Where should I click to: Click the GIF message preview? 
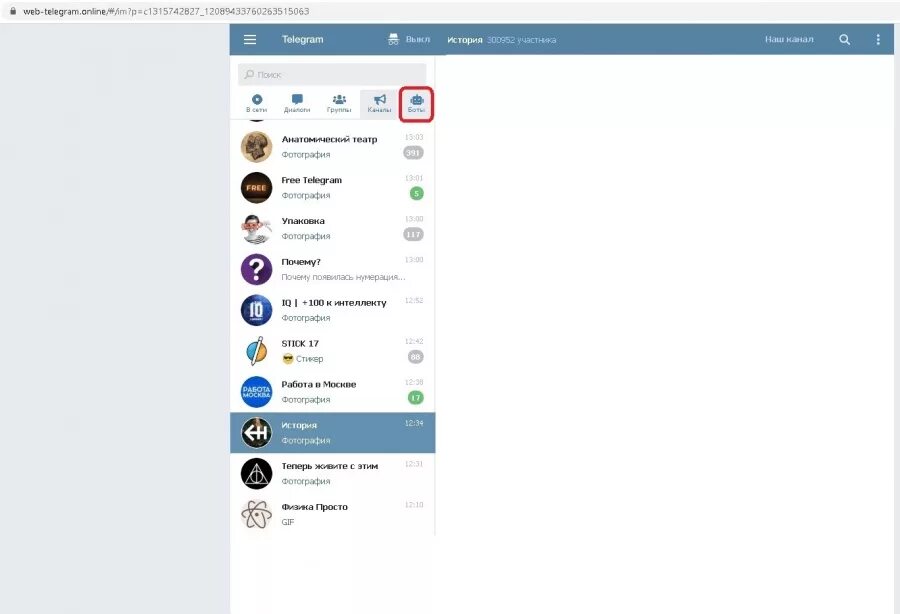pyautogui.click(x=288, y=522)
